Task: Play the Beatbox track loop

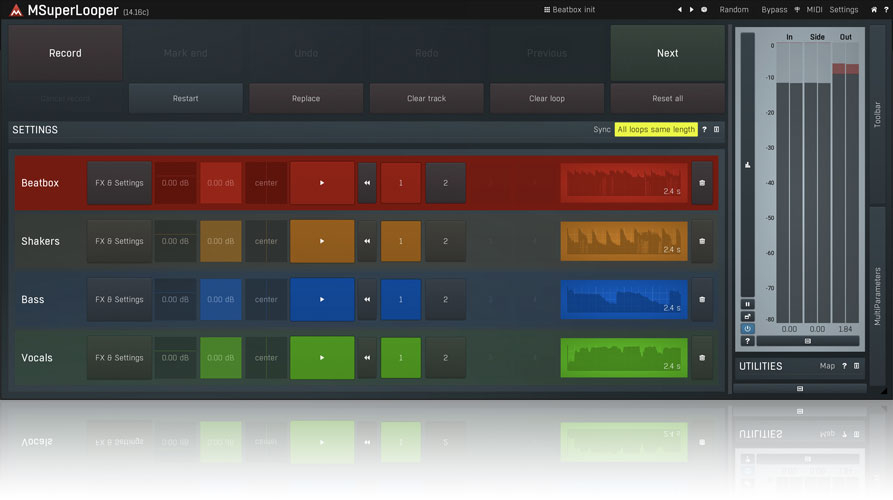Action: click(322, 183)
